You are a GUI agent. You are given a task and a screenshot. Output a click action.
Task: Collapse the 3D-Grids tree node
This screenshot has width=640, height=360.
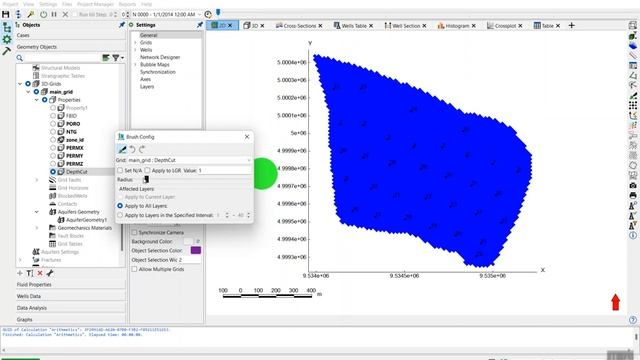pos(20,84)
